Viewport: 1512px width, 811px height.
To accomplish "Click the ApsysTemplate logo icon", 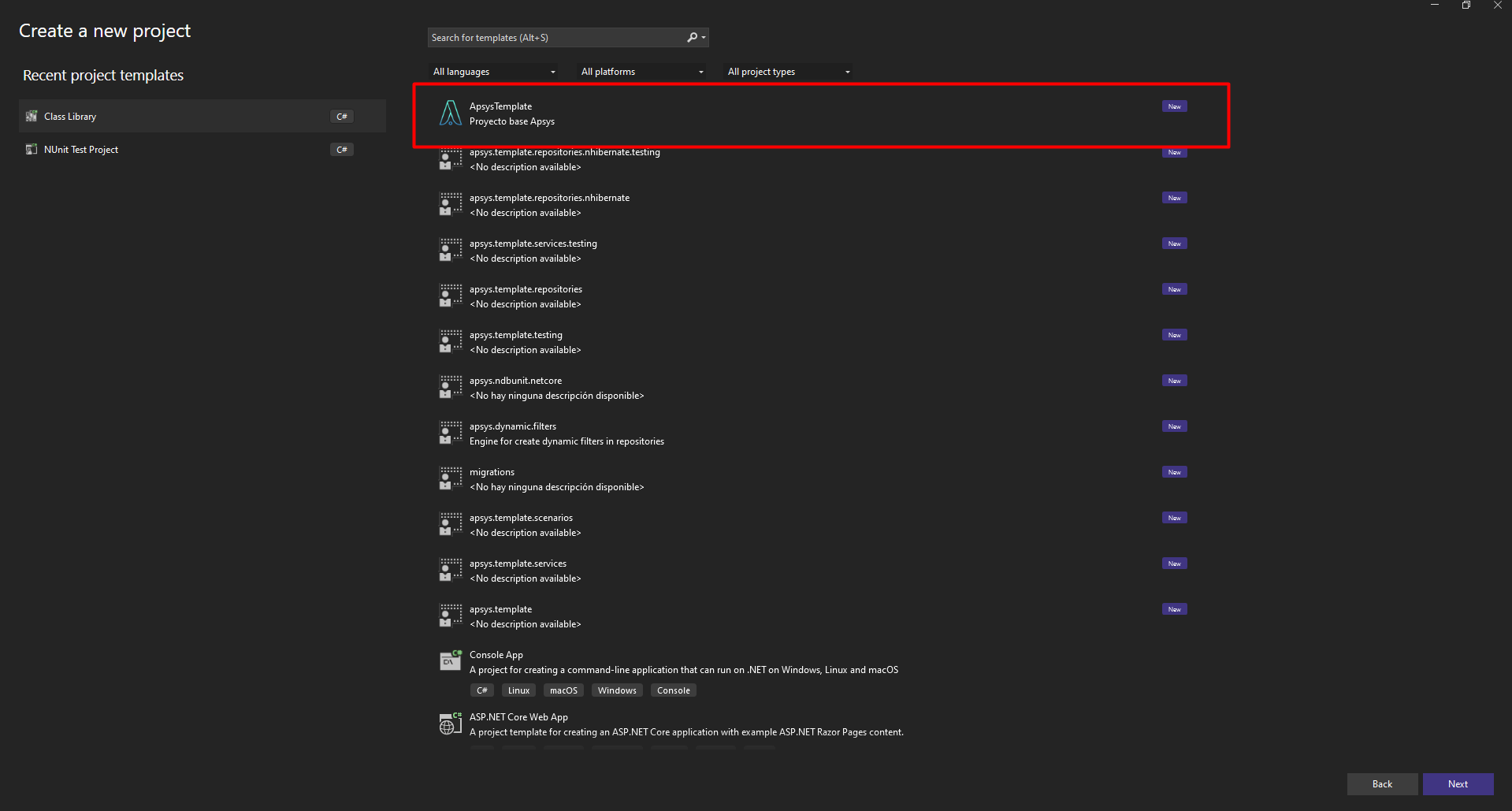I will coord(450,113).
